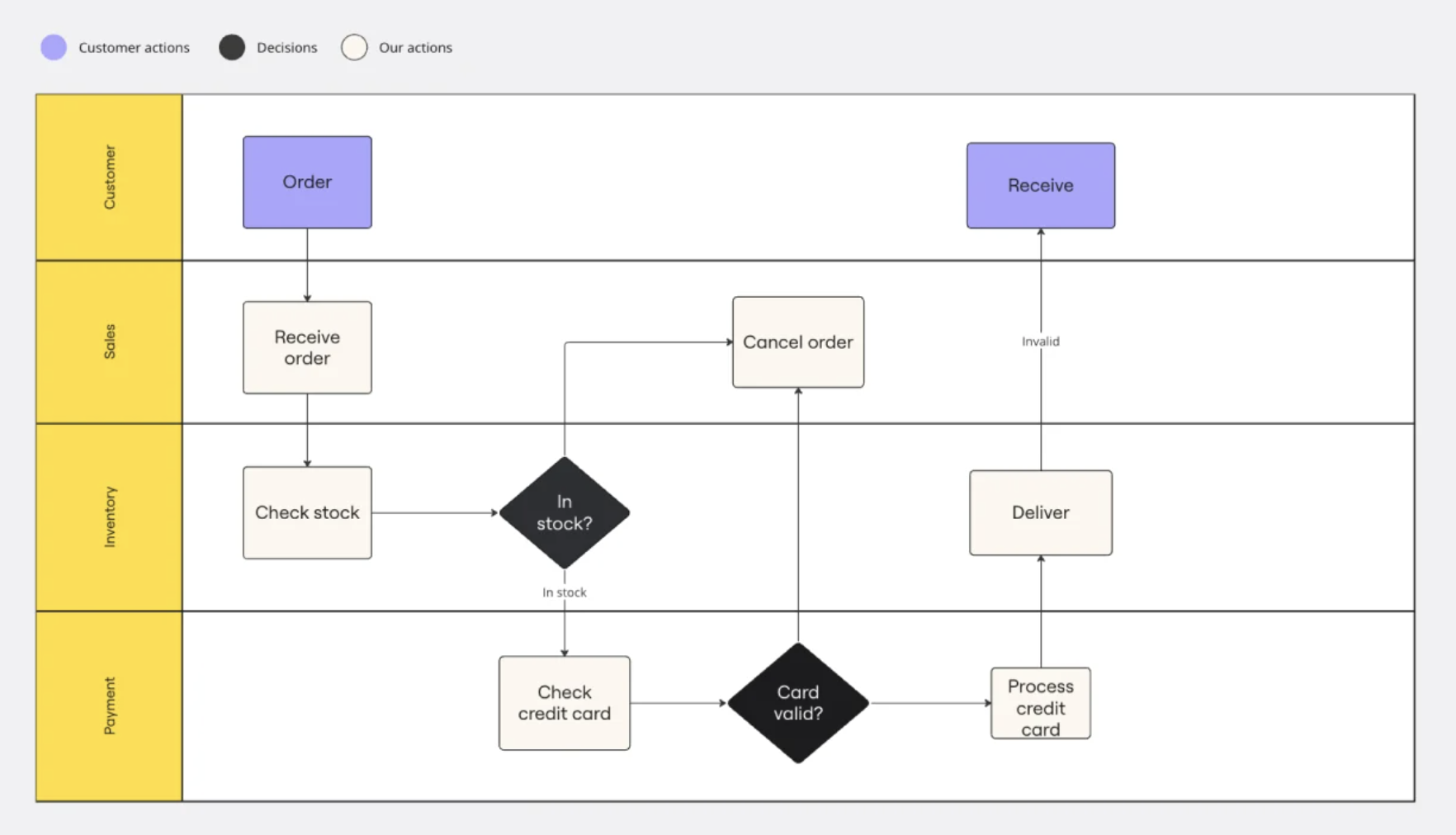Image resolution: width=1456 pixels, height=835 pixels.
Task: Click the purple Receive box
Action: pos(1040,186)
